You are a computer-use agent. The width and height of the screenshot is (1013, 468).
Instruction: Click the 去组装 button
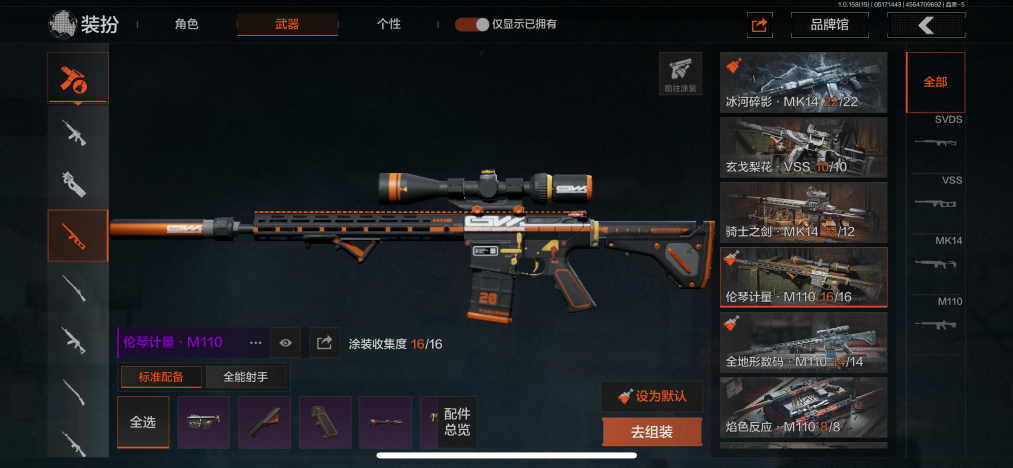[x=653, y=432]
